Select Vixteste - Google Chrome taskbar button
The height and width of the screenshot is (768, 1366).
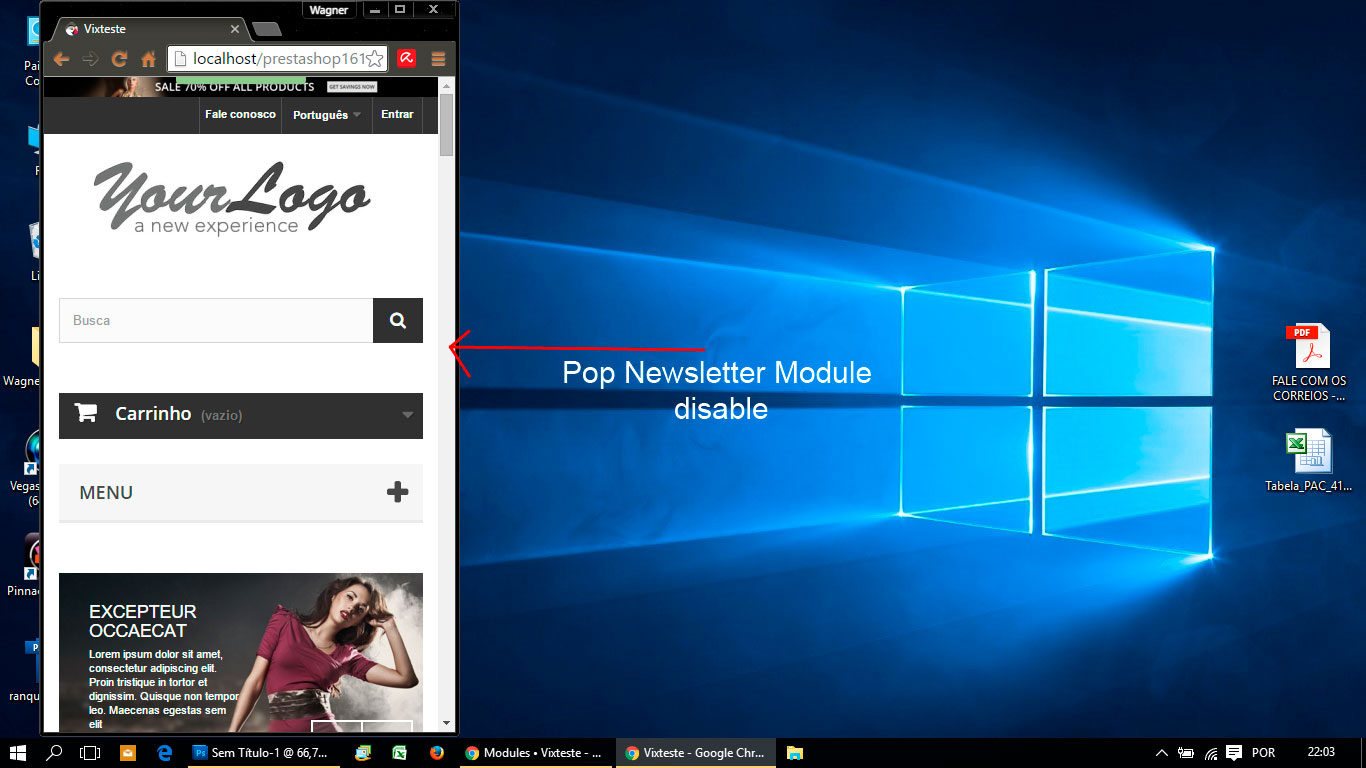(x=695, y=753)
